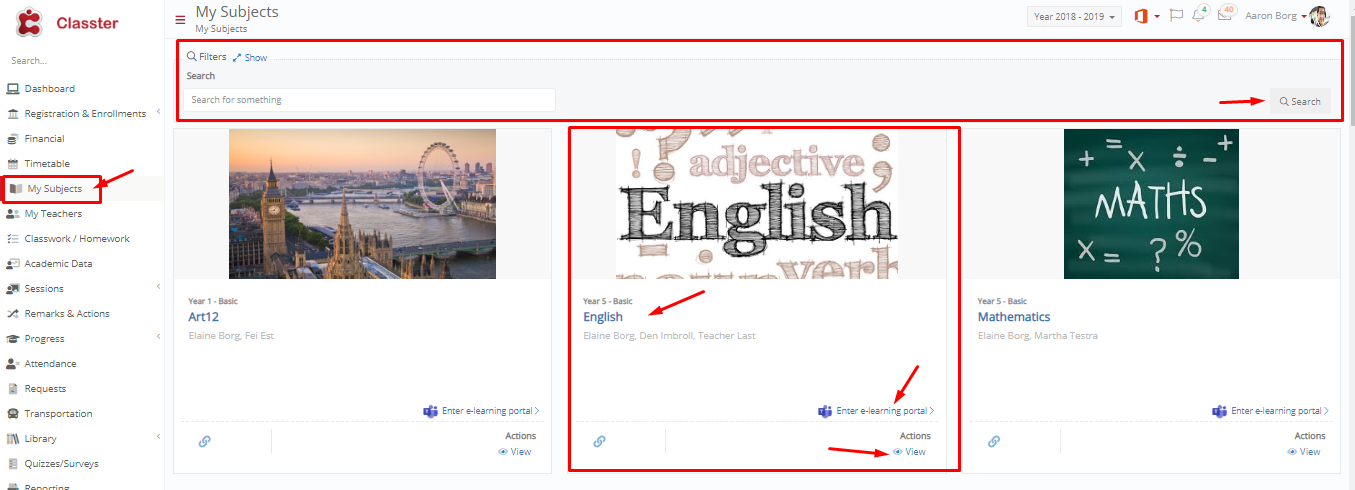Open Remarks & Actions in sidebar

[x=67, y=314]
